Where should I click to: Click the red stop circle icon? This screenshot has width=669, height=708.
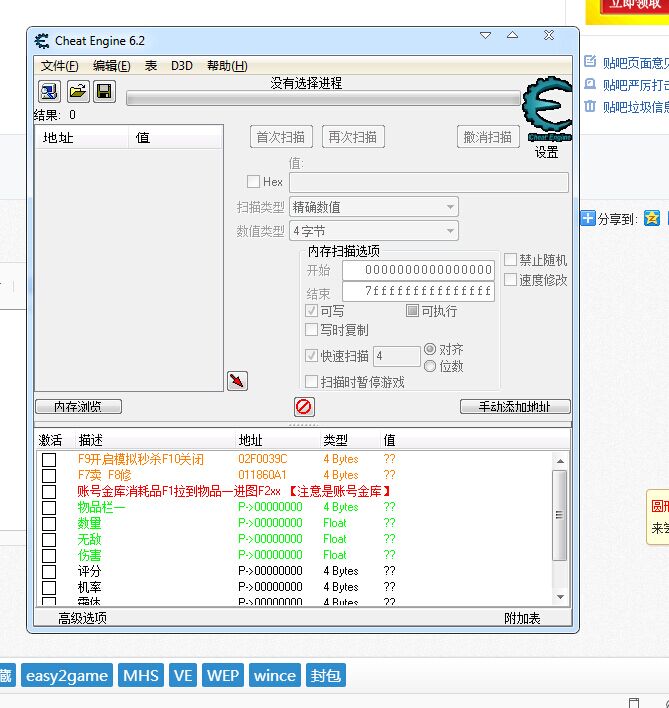coord(304,406)
